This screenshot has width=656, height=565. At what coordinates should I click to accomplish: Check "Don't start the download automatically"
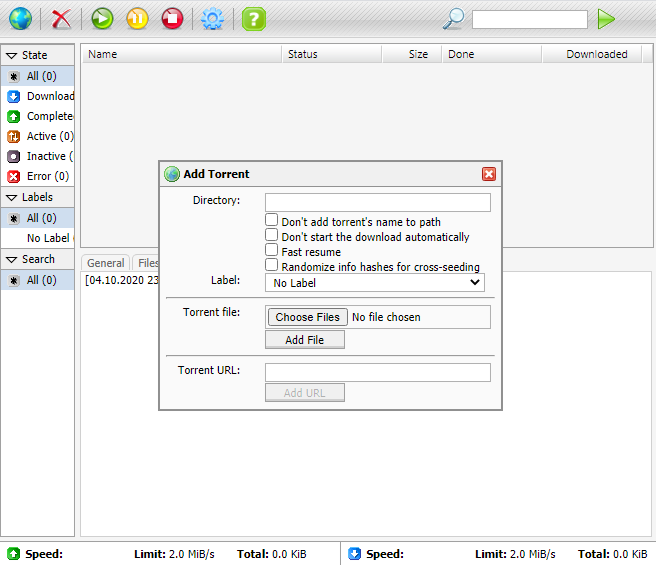pyautogui.click(x=271, y=236)
